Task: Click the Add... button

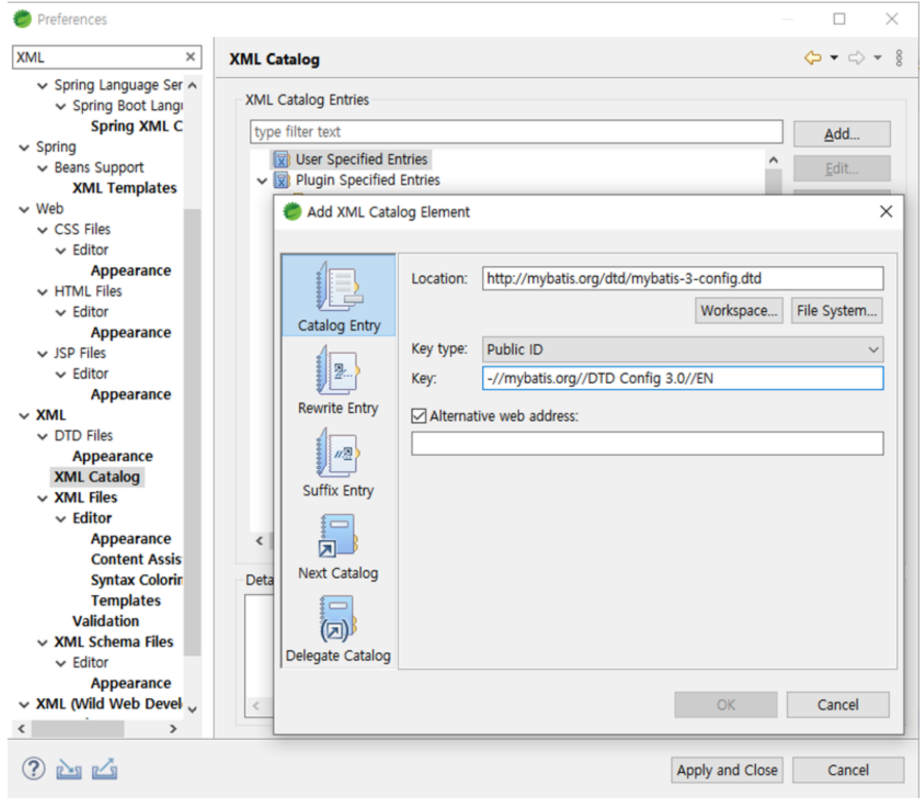Action: point(842,134)
